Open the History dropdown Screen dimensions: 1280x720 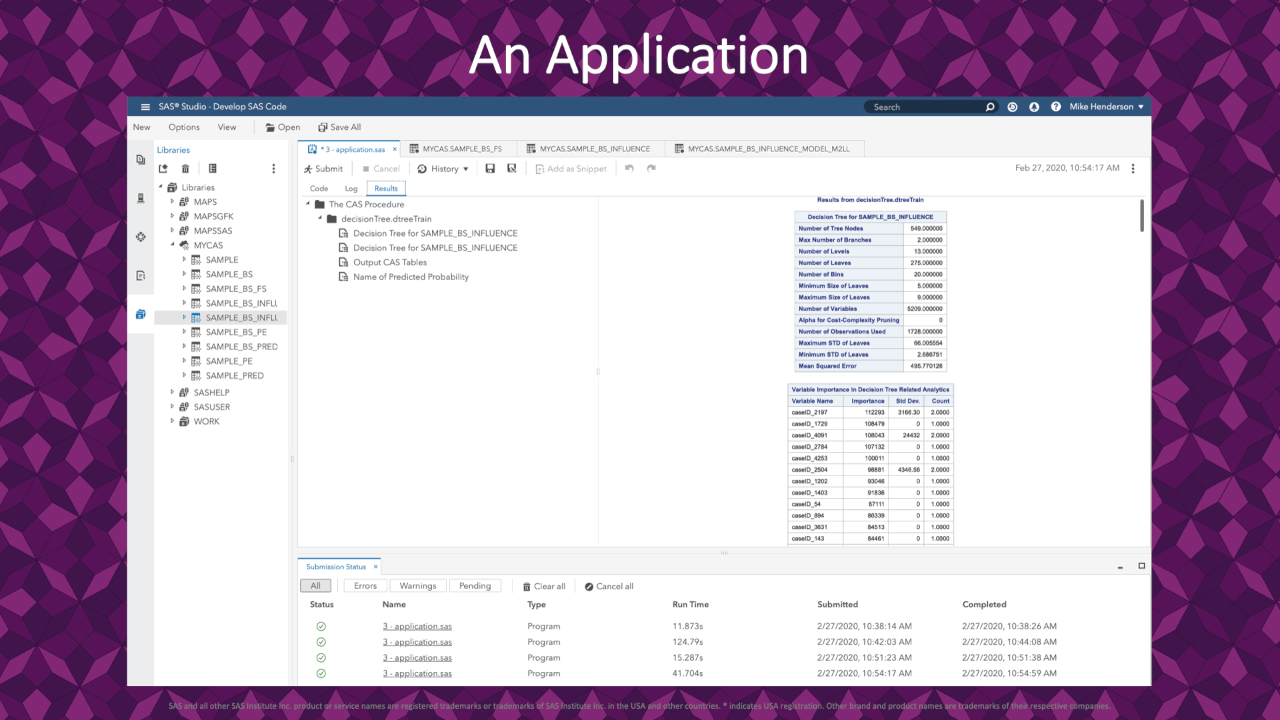click(x=443, y=168)
